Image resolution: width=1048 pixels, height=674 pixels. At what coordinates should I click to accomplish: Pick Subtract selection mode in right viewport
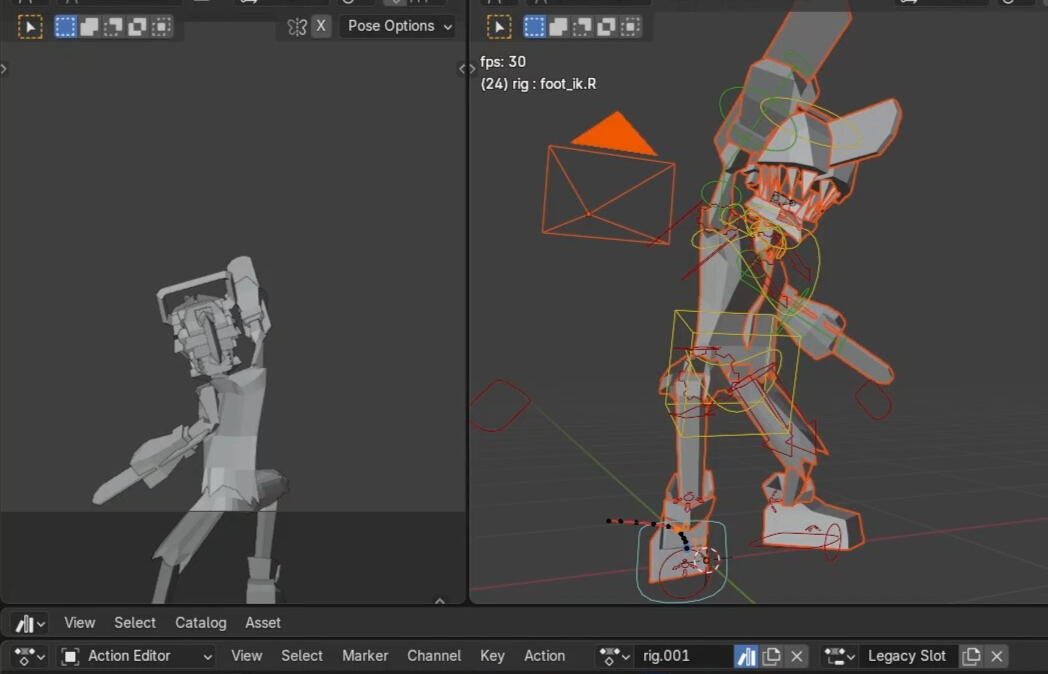(x=583, y=27)
